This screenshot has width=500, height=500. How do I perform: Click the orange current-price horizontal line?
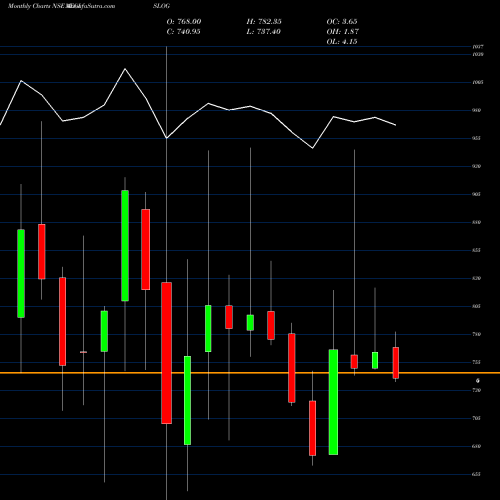click(250, 373)
